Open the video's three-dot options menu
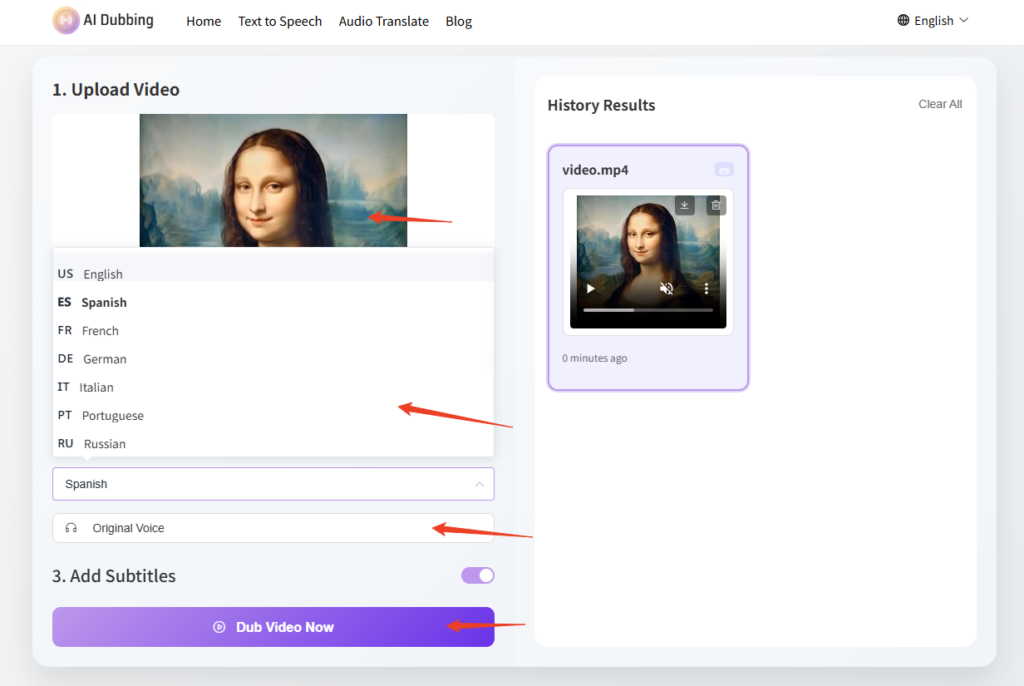This screenshot has width=1024, height=686. point(706,289)
